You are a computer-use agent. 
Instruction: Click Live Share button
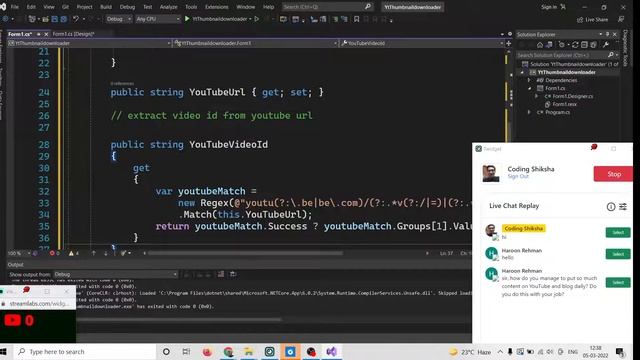[592, 19]
